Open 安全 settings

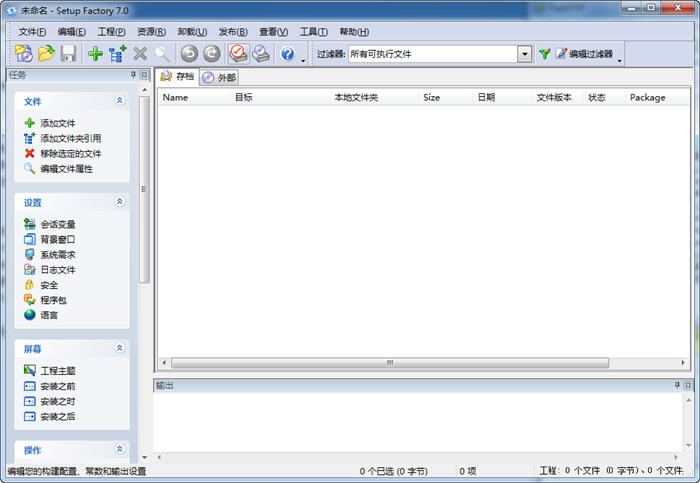click(x=41, y=285)
